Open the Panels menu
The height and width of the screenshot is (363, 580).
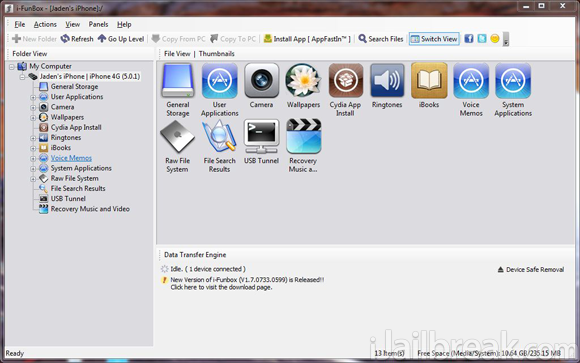pyautogui.click(x=98, y=24)
